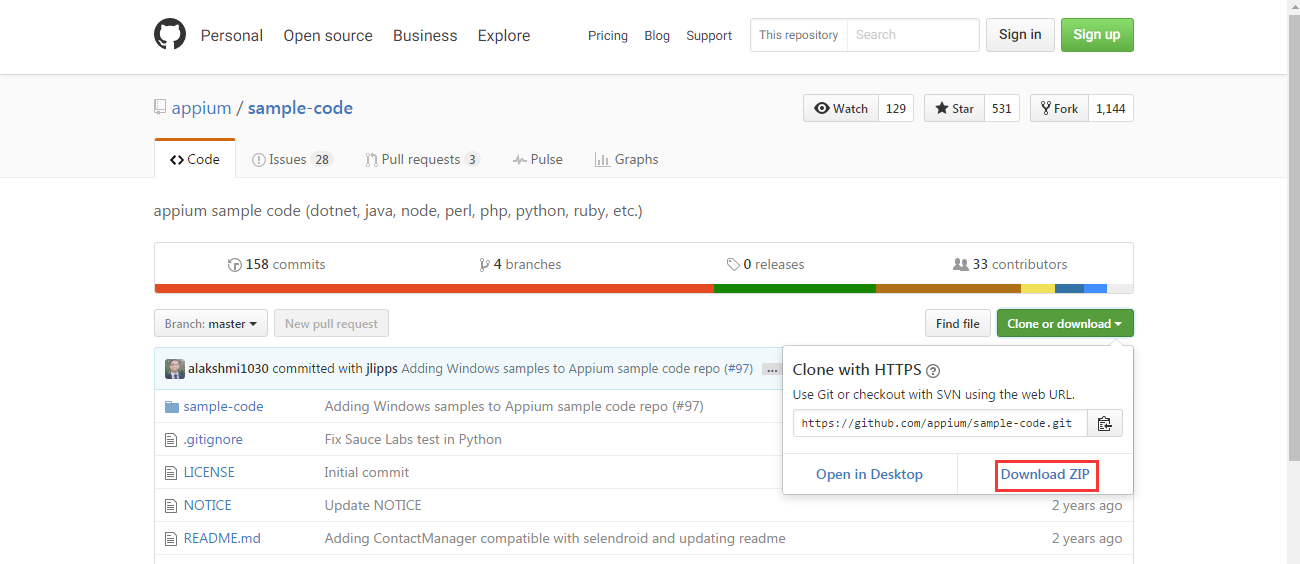The width and height of the screenshot is (1300, 564).
Task: Open the #97 pull request link
Action: (739, 369)
